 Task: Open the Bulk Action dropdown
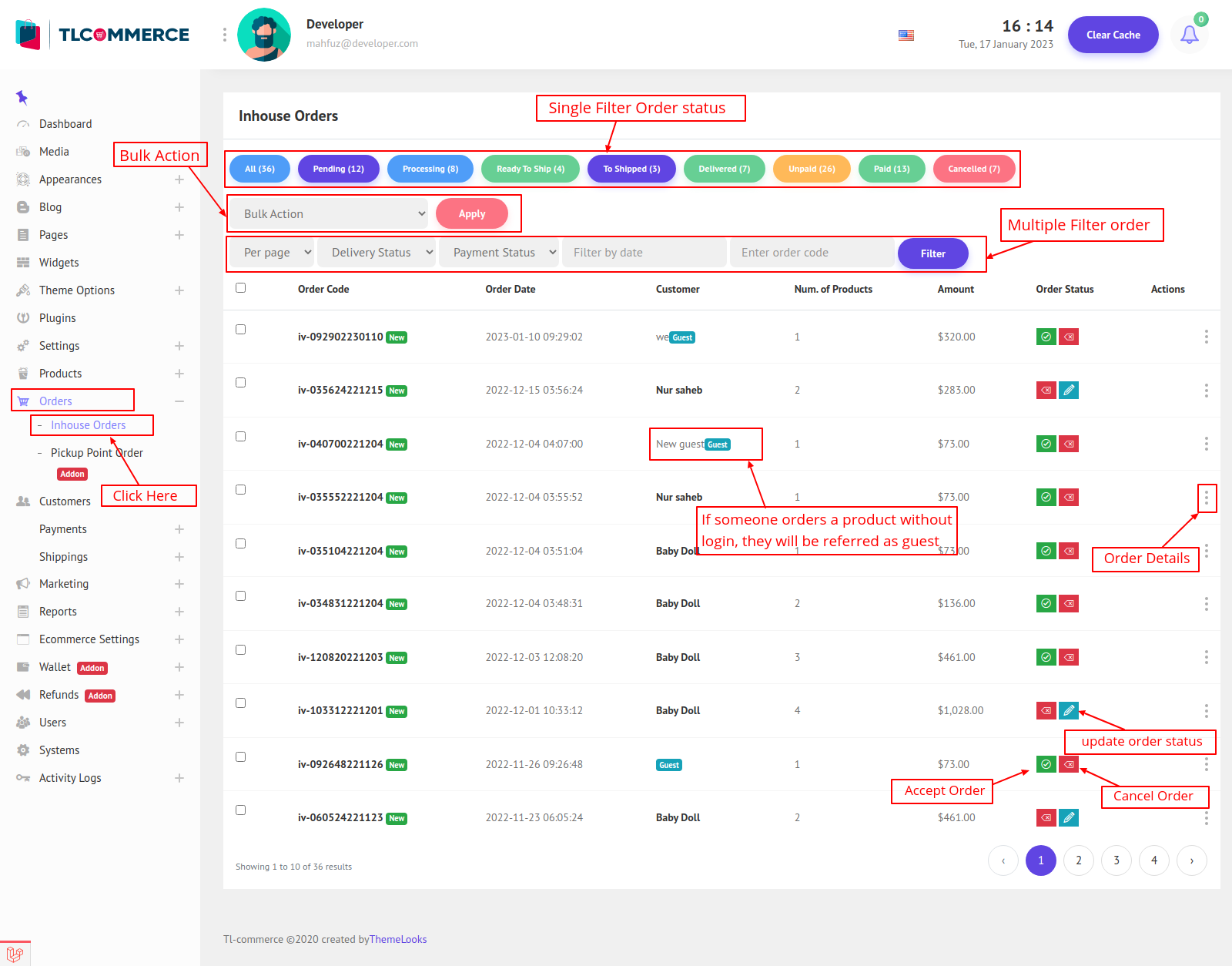click(x=330, y=214)
